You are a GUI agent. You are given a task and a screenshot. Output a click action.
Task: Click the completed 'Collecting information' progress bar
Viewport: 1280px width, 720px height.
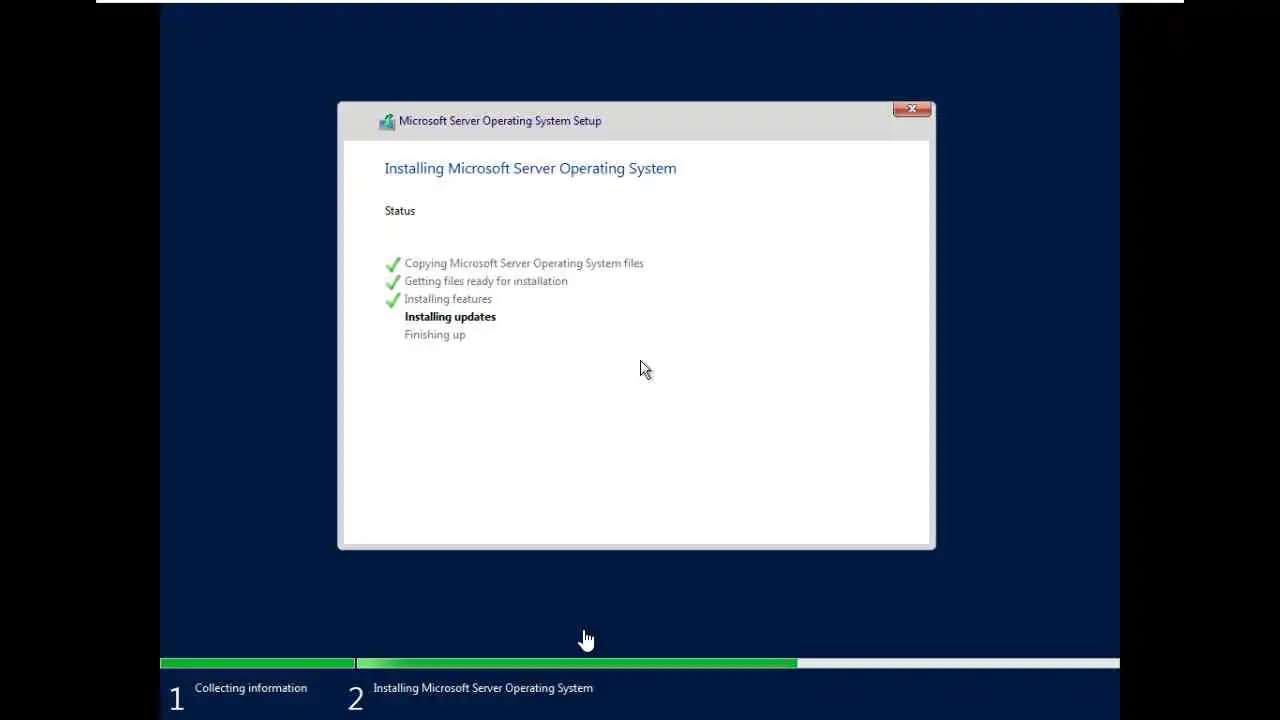[257, 663]
